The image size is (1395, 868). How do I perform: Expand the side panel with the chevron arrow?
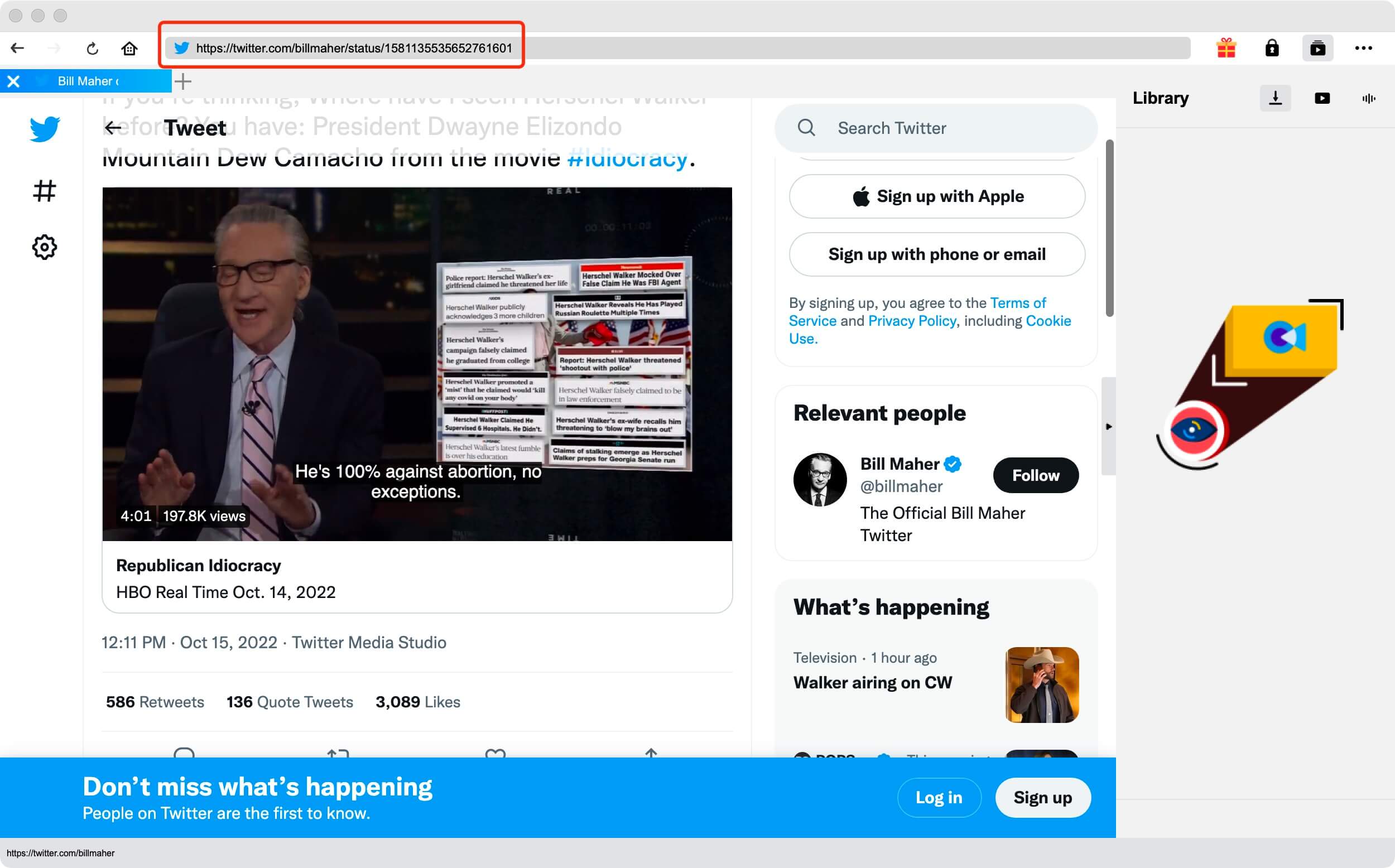[1109, 427]
